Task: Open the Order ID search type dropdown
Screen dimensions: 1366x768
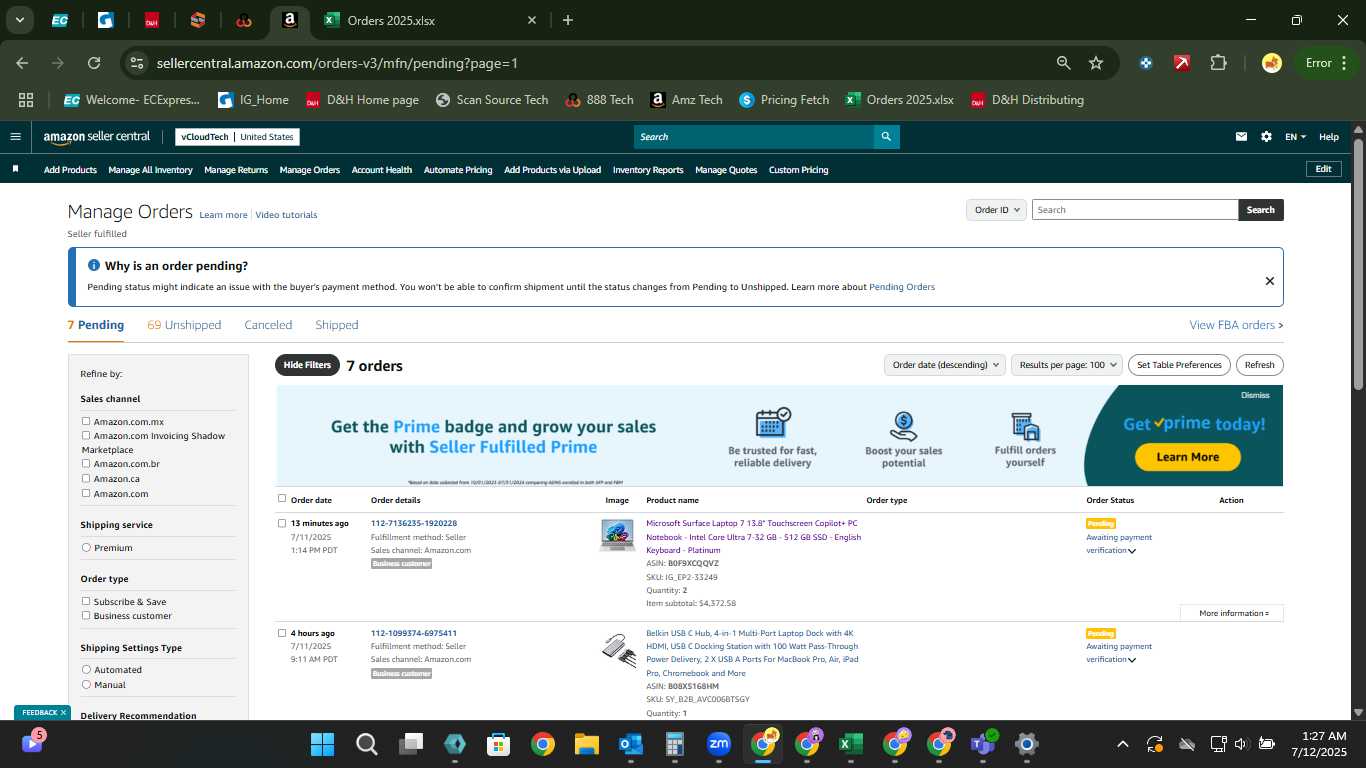Action: click(x=996, y=210)
